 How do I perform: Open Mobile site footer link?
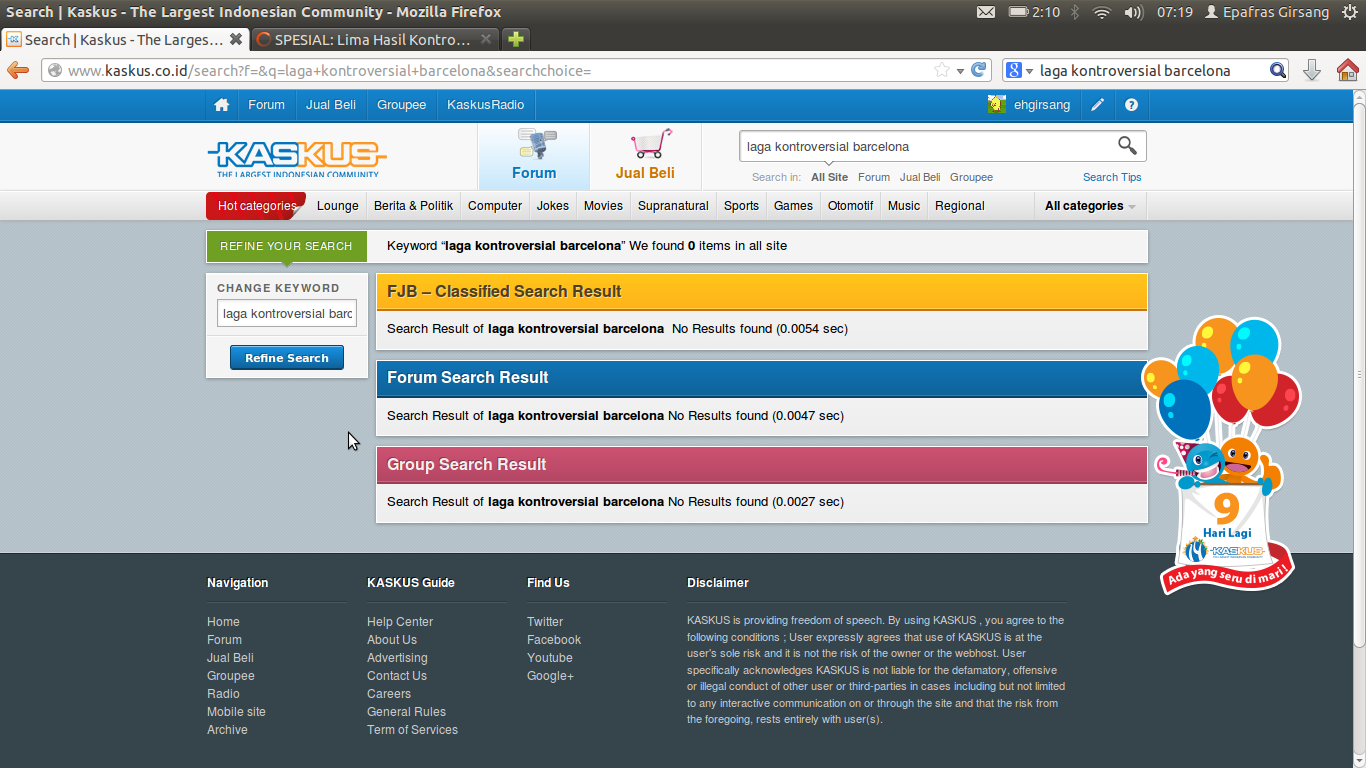[236, 712]
